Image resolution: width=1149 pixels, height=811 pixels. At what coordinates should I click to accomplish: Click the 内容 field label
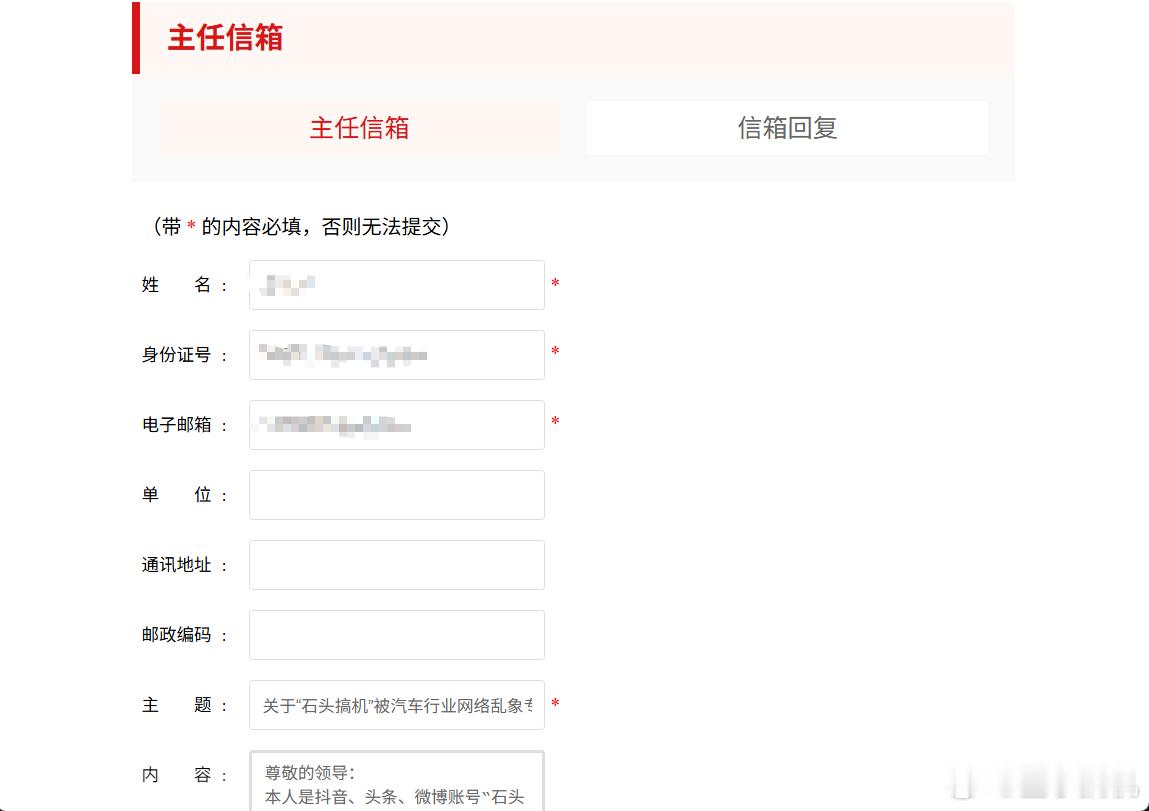[x=184, y=775]
